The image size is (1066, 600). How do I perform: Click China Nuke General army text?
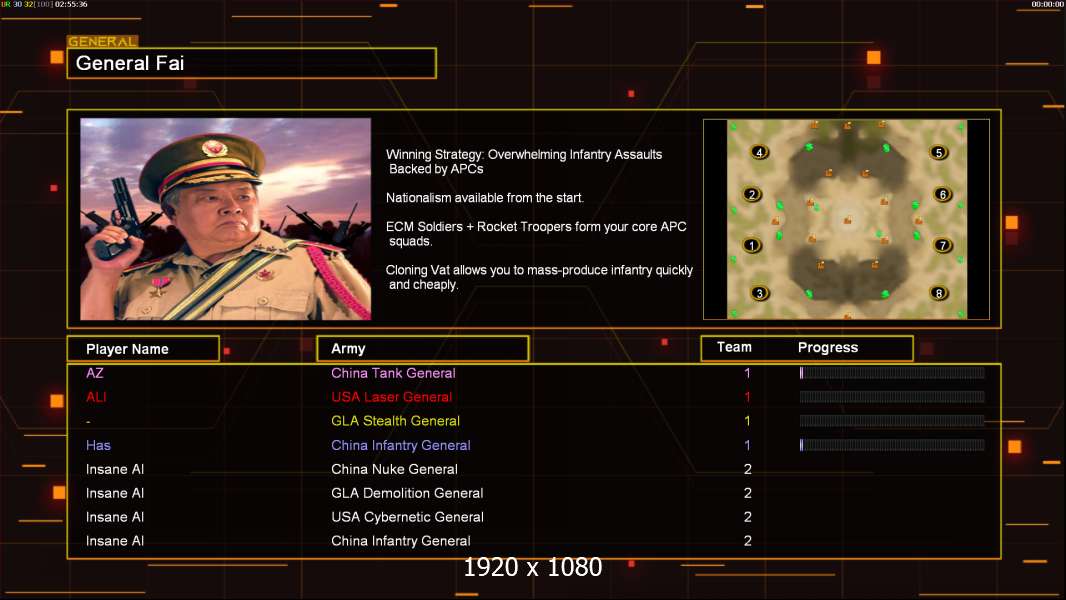click(394, 469)
